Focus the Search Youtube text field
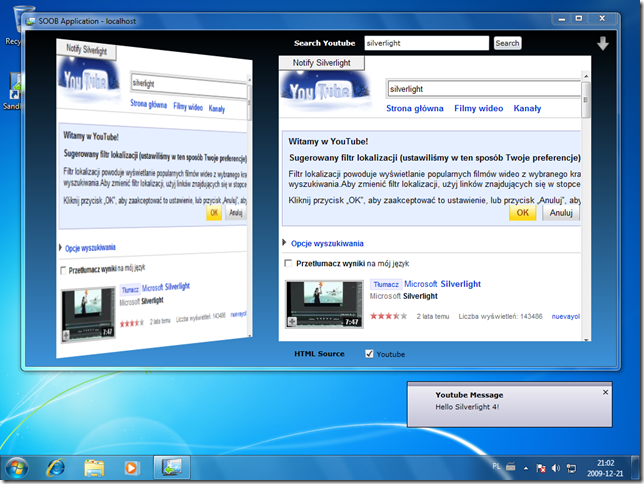644x484 pixels. [426, 43]
